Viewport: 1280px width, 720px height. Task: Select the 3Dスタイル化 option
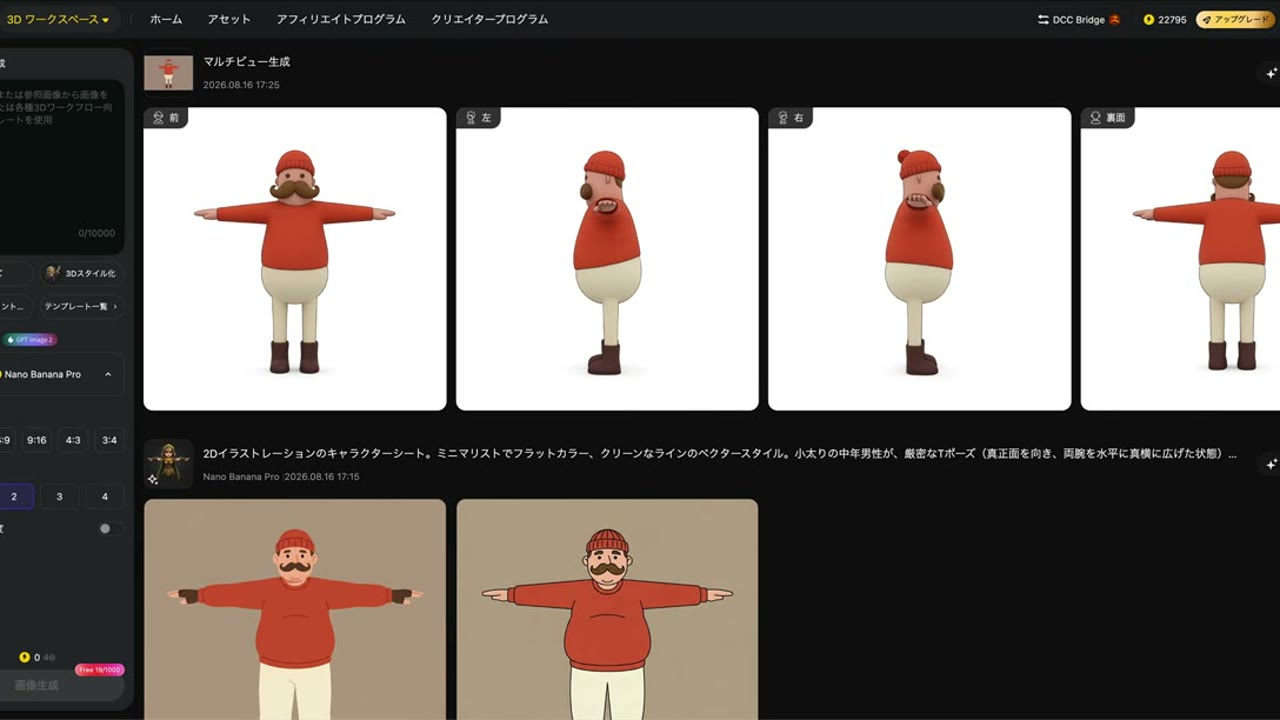pyautogui.click(x=82, y=273)
